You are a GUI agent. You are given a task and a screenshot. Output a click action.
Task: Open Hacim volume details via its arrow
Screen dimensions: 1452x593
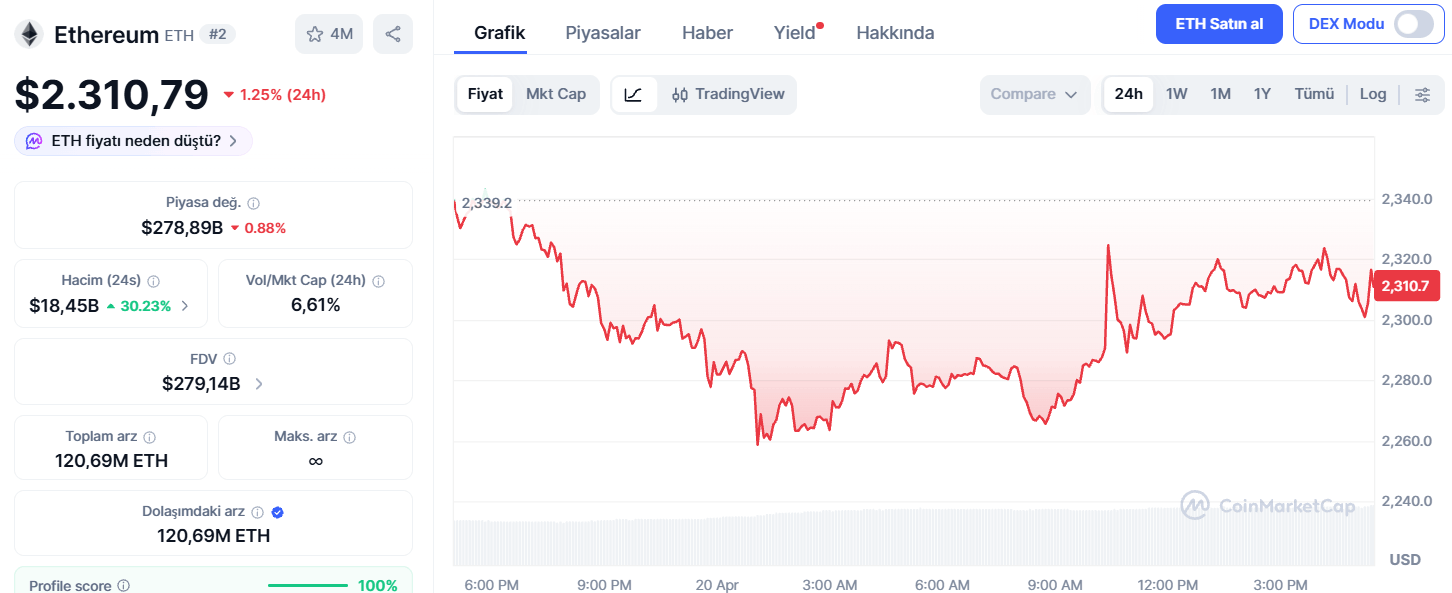coord(186,306)
